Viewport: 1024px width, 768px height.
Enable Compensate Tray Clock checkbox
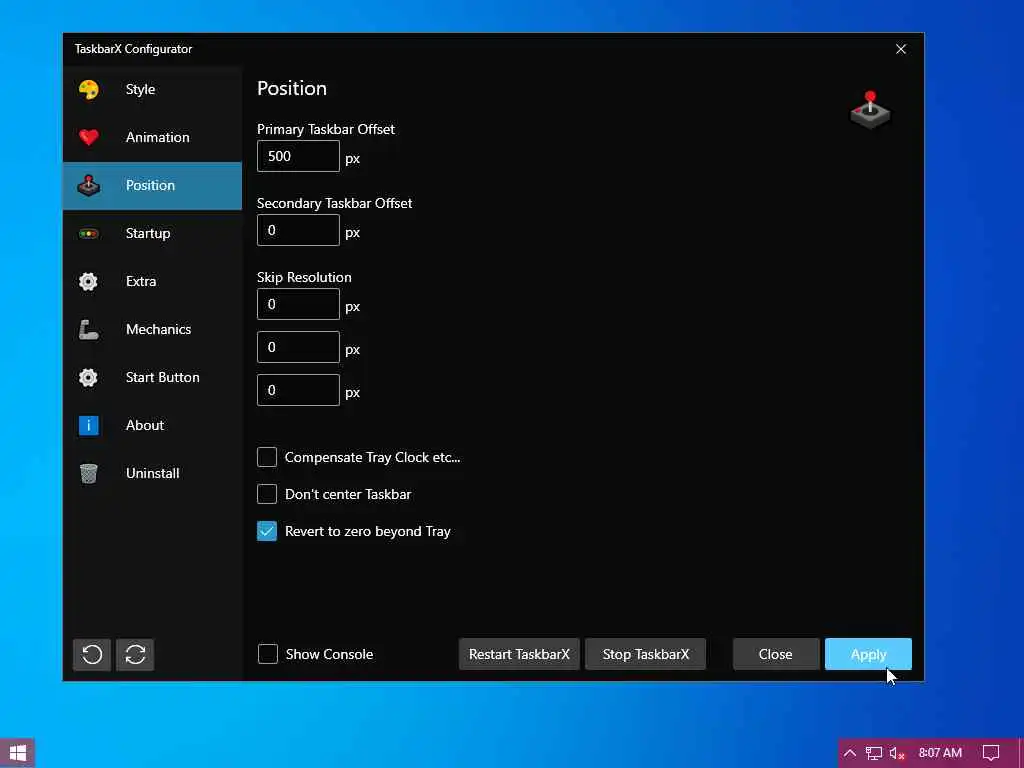click(x=267, y=457)
